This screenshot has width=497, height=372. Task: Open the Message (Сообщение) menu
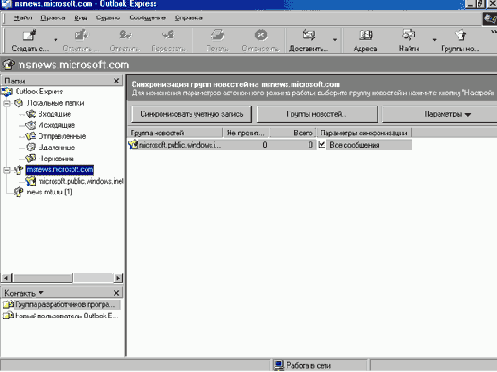pyautogui.click(x=147, y=18)
